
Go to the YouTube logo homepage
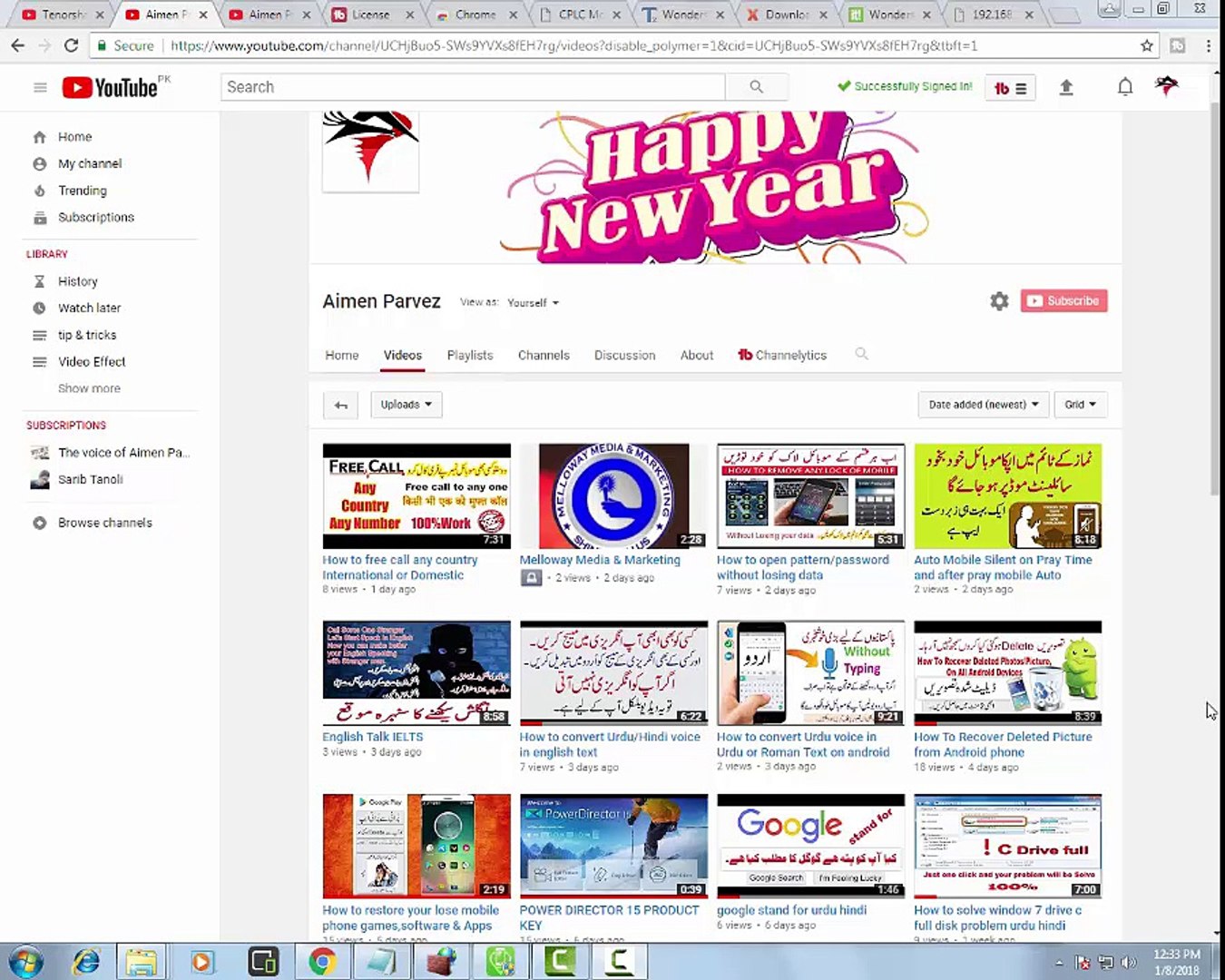coord(110,87)
